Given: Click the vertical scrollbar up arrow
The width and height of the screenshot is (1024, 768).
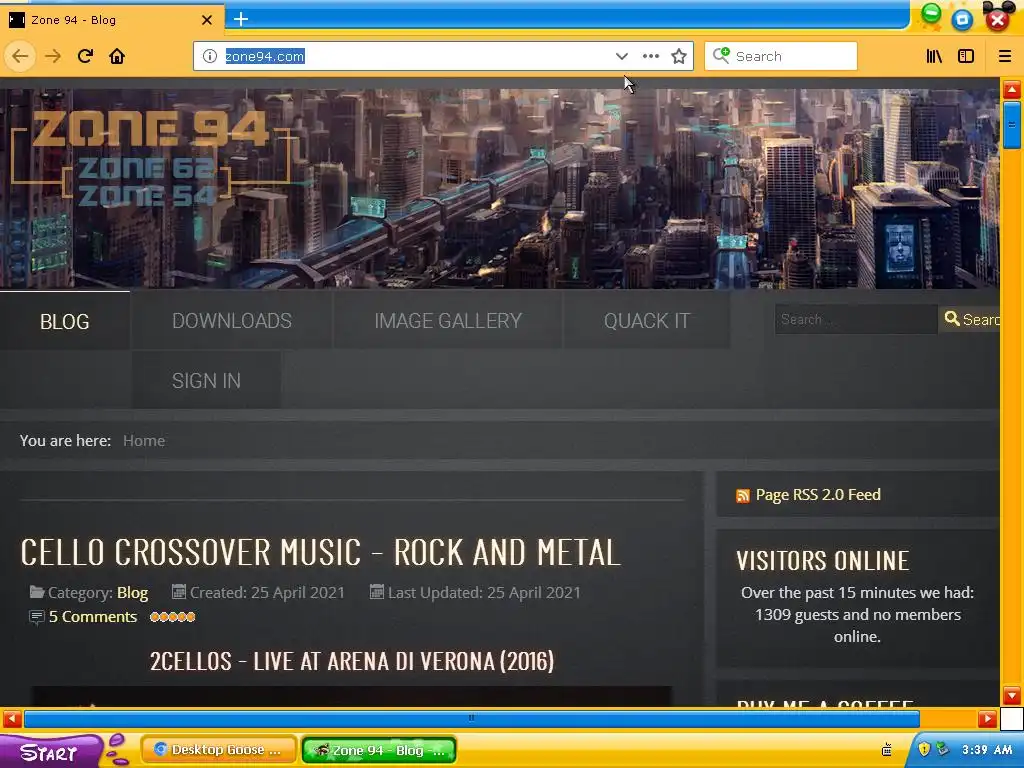Looking at the screenshot, I should (1012, 89).
